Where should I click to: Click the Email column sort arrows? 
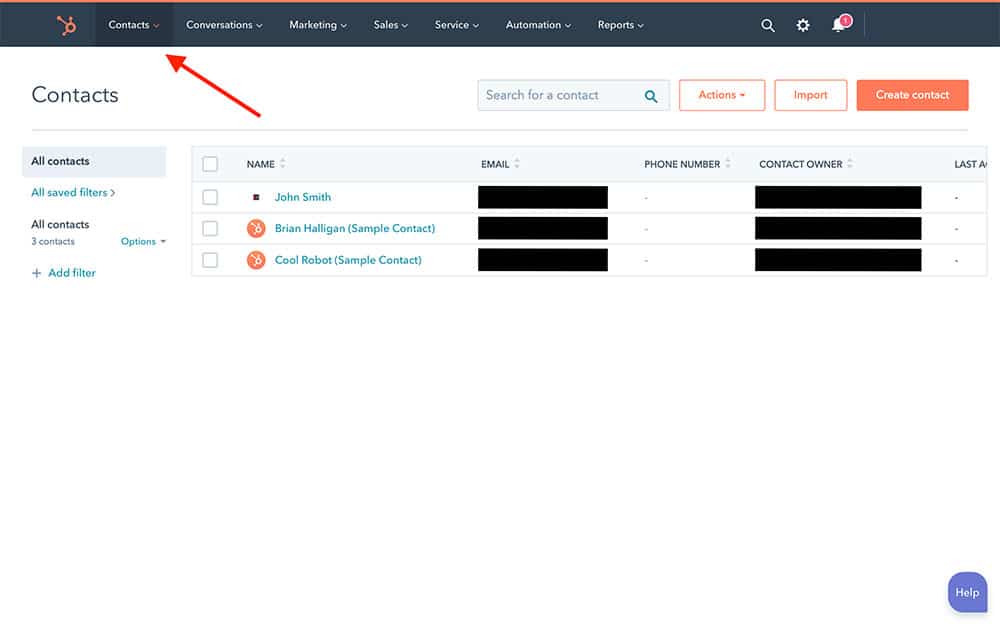tap(517, 164)
